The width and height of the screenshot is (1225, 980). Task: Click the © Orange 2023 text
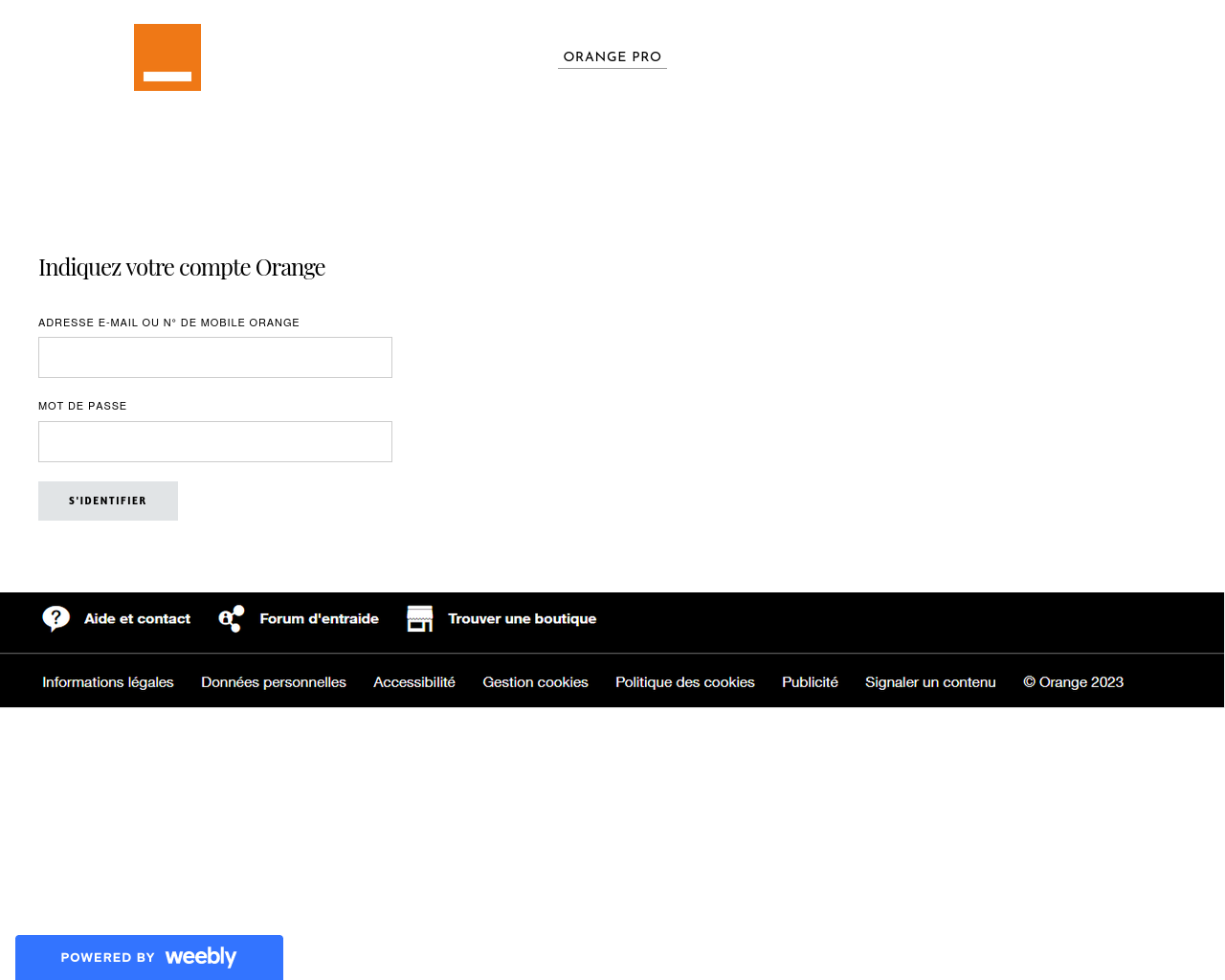(x=1073, y=682)
